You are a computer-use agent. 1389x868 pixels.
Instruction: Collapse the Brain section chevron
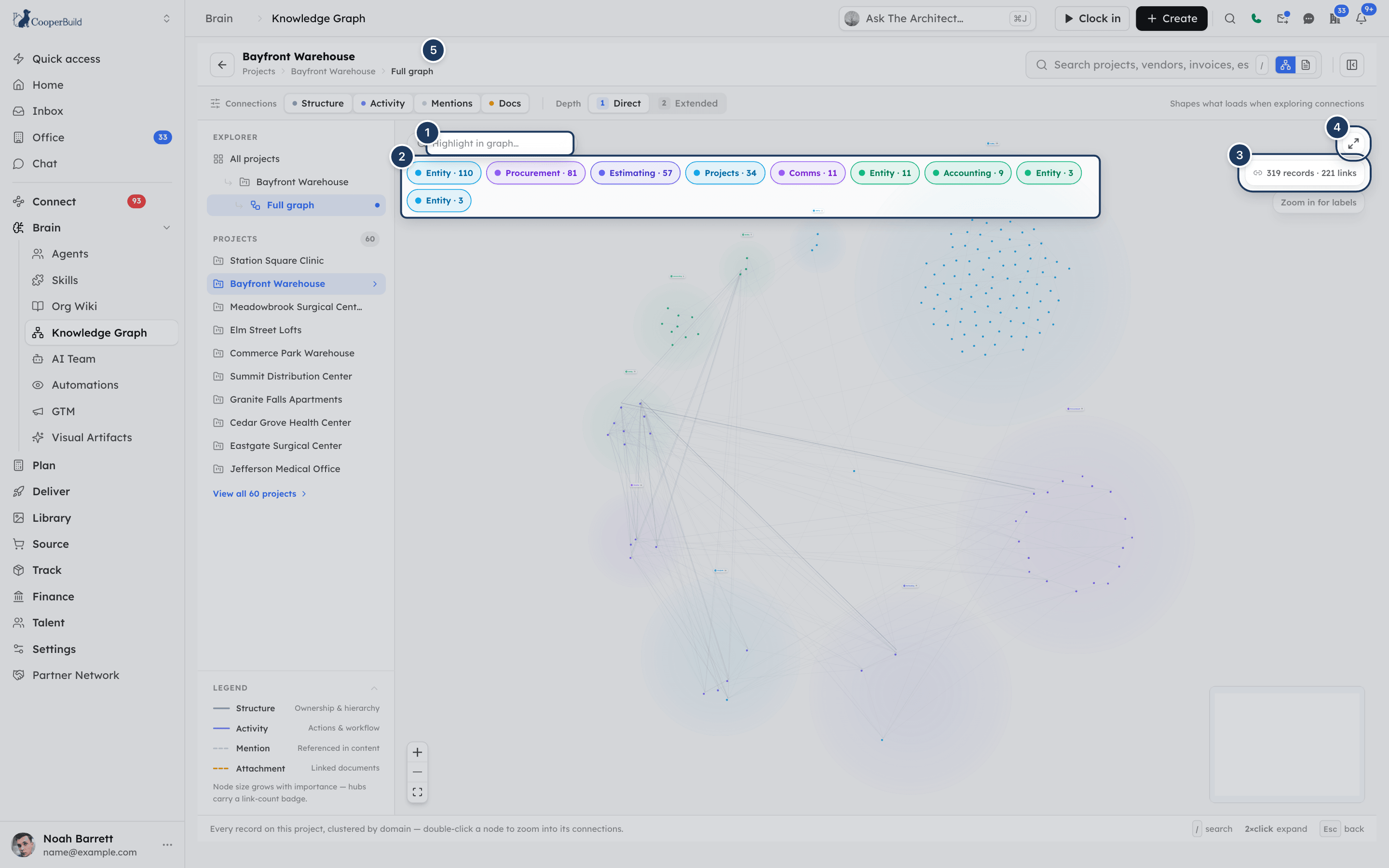coord(166,228)
